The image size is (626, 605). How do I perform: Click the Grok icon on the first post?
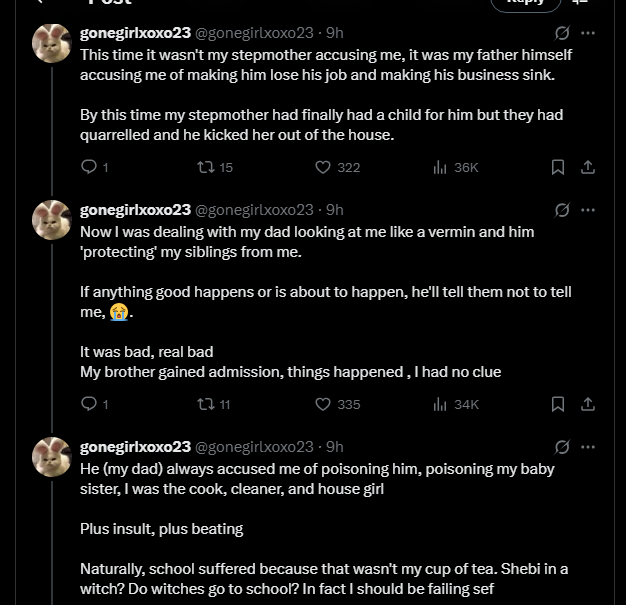click(562, 32)
